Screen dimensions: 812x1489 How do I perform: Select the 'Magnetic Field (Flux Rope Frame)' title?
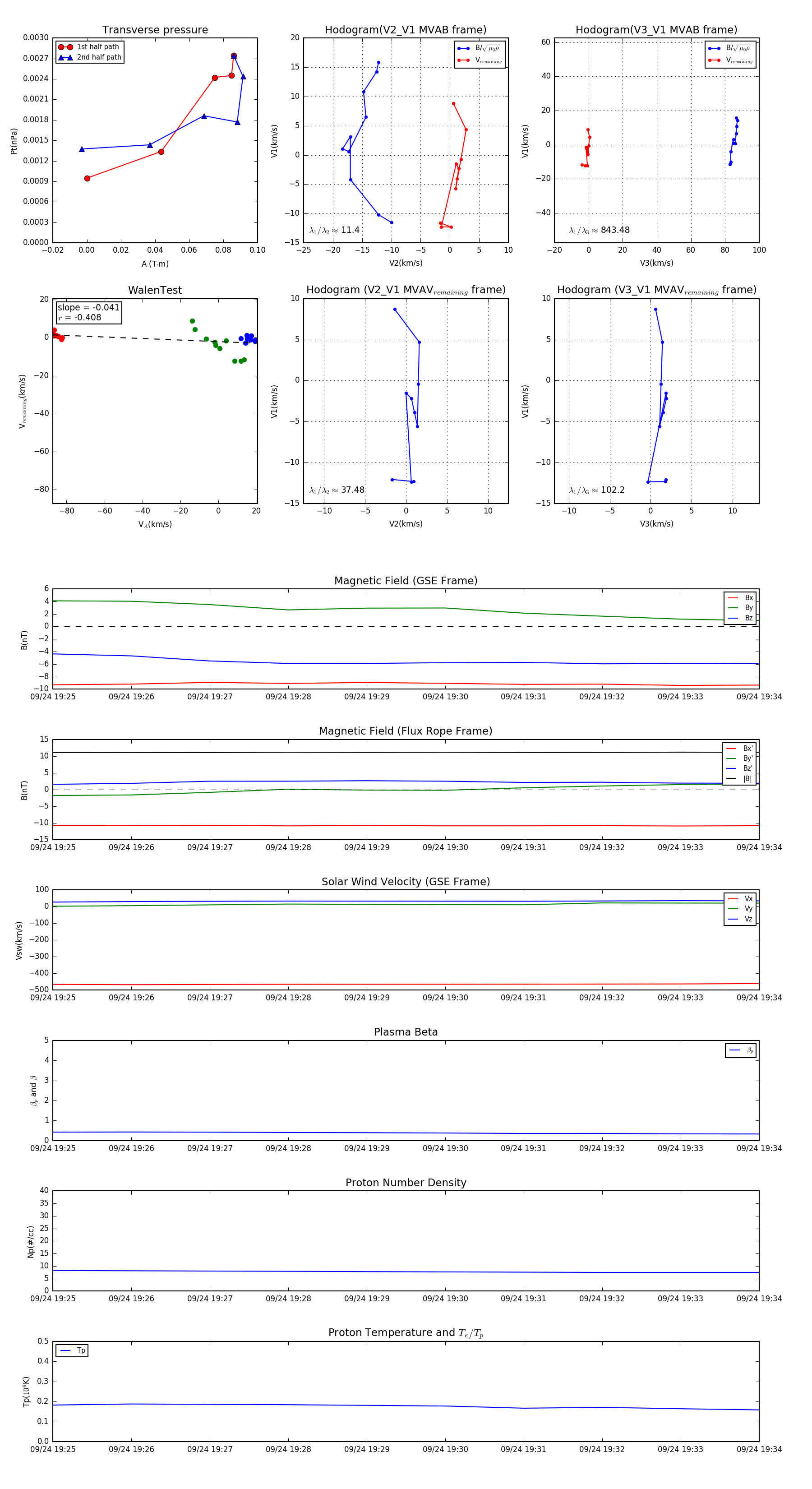[406, 731]
